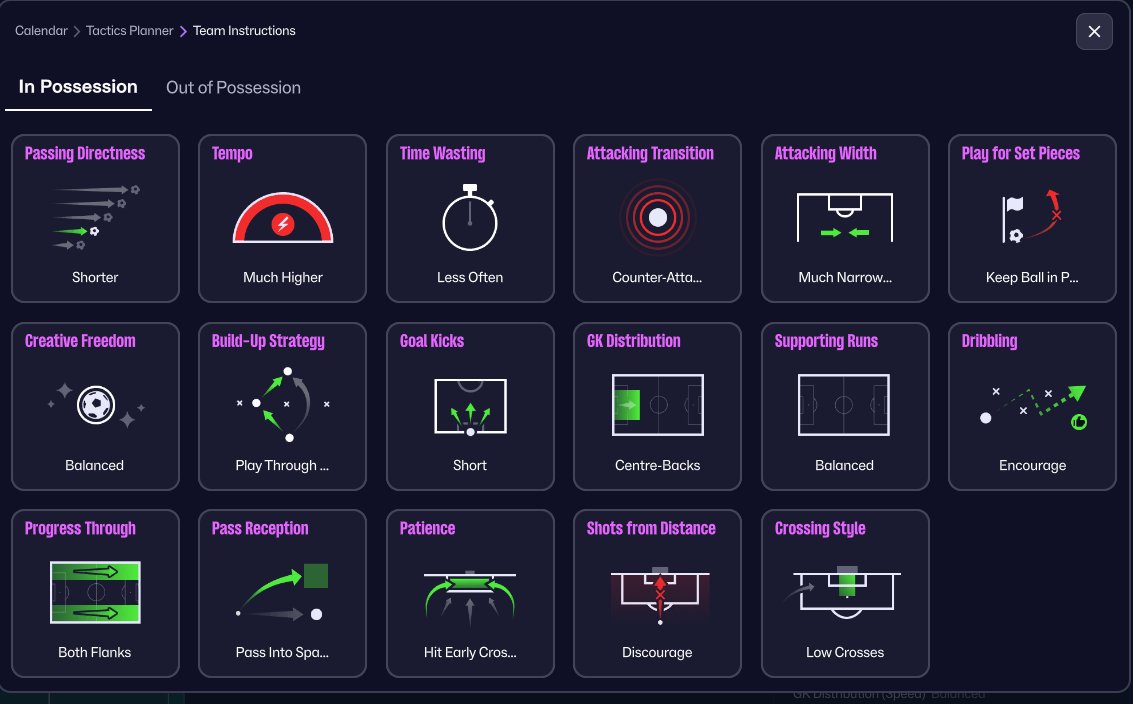Click the Progress Through flanks pitch icon
Image resolution: width=1133 pixels, height=704 pixels.
(x=95, y=592)
